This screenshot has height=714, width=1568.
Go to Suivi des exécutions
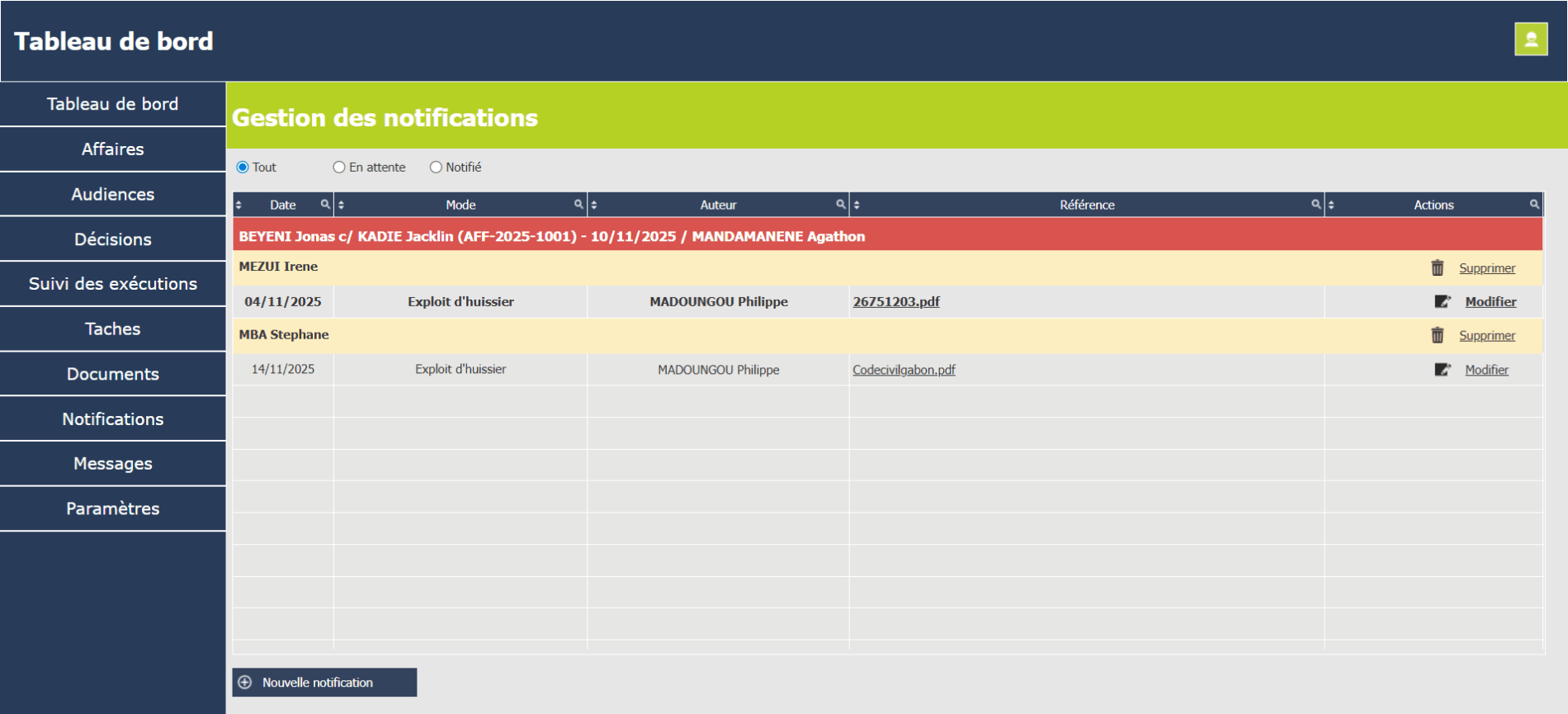tap(113, 284)
